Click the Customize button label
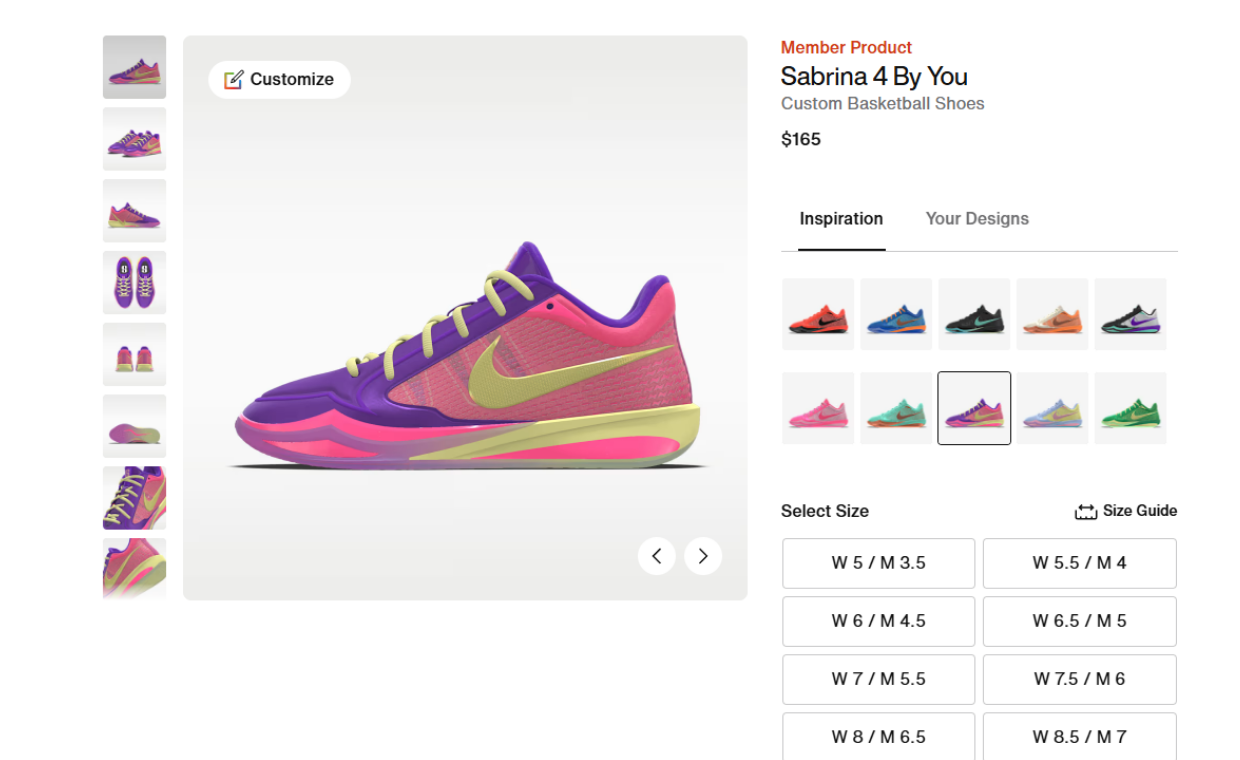 pyautogui.click(x=292, y=80)
